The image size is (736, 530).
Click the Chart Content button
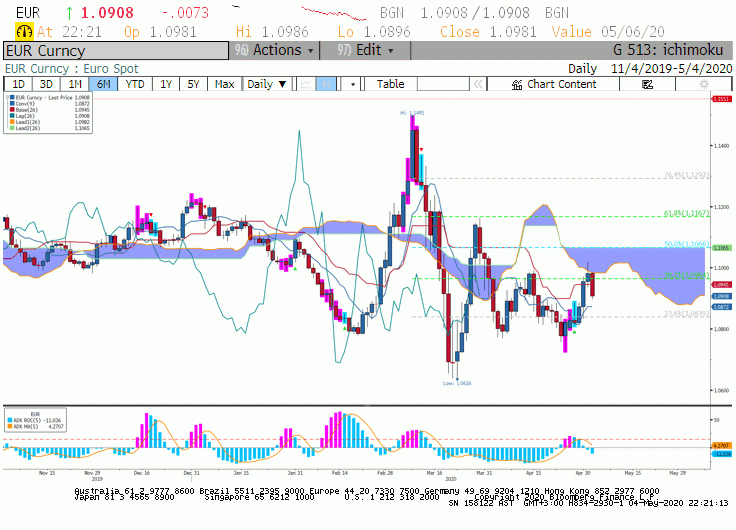[553, 84]
